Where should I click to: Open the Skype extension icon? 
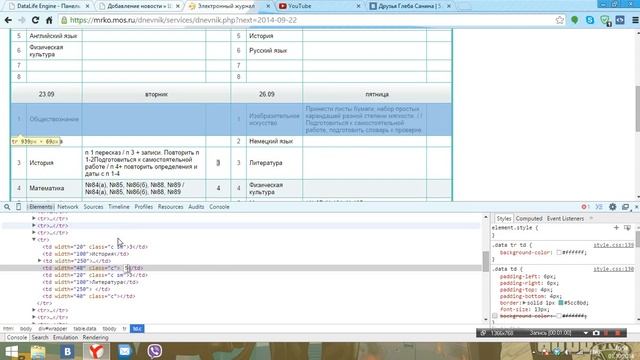[590, 20]
